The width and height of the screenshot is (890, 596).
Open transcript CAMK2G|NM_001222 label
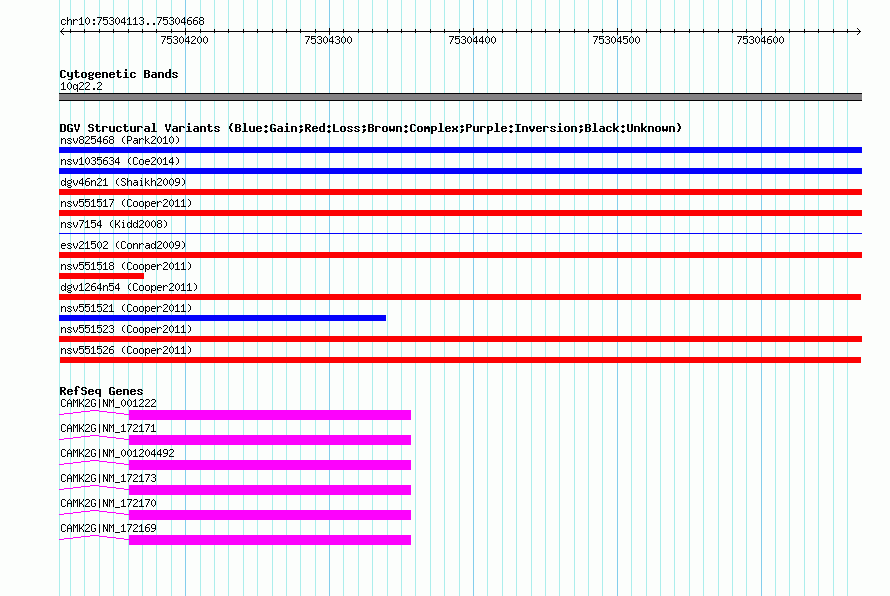tap(108, 404)
